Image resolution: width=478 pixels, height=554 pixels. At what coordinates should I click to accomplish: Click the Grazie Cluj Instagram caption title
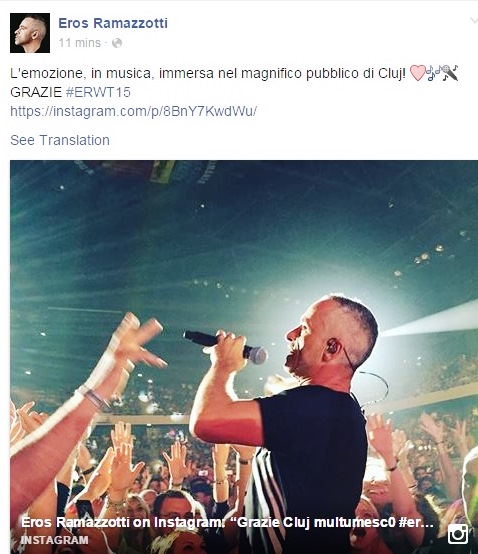(227, 522)
